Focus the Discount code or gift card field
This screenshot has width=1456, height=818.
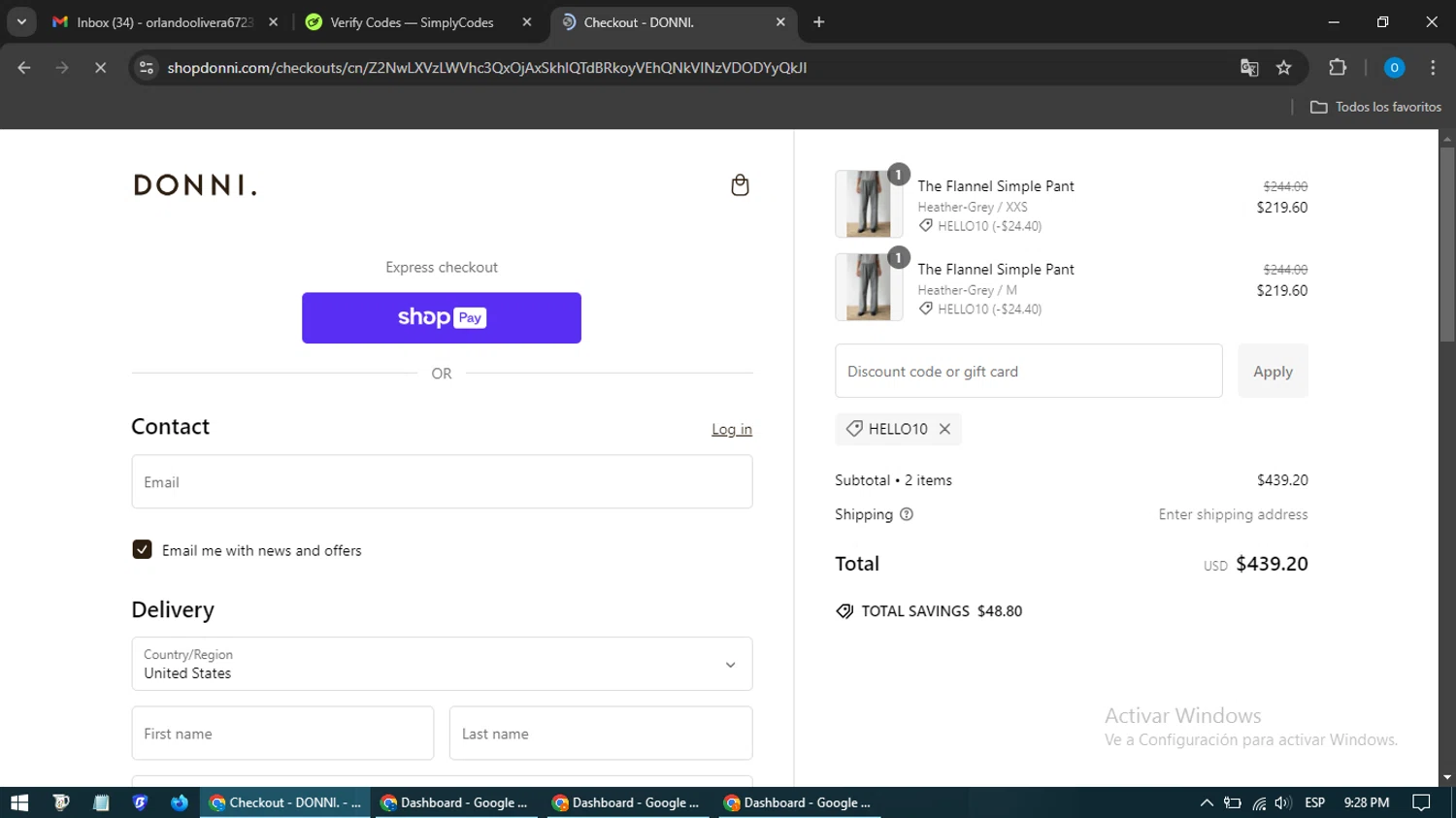tap(1029, 371)
